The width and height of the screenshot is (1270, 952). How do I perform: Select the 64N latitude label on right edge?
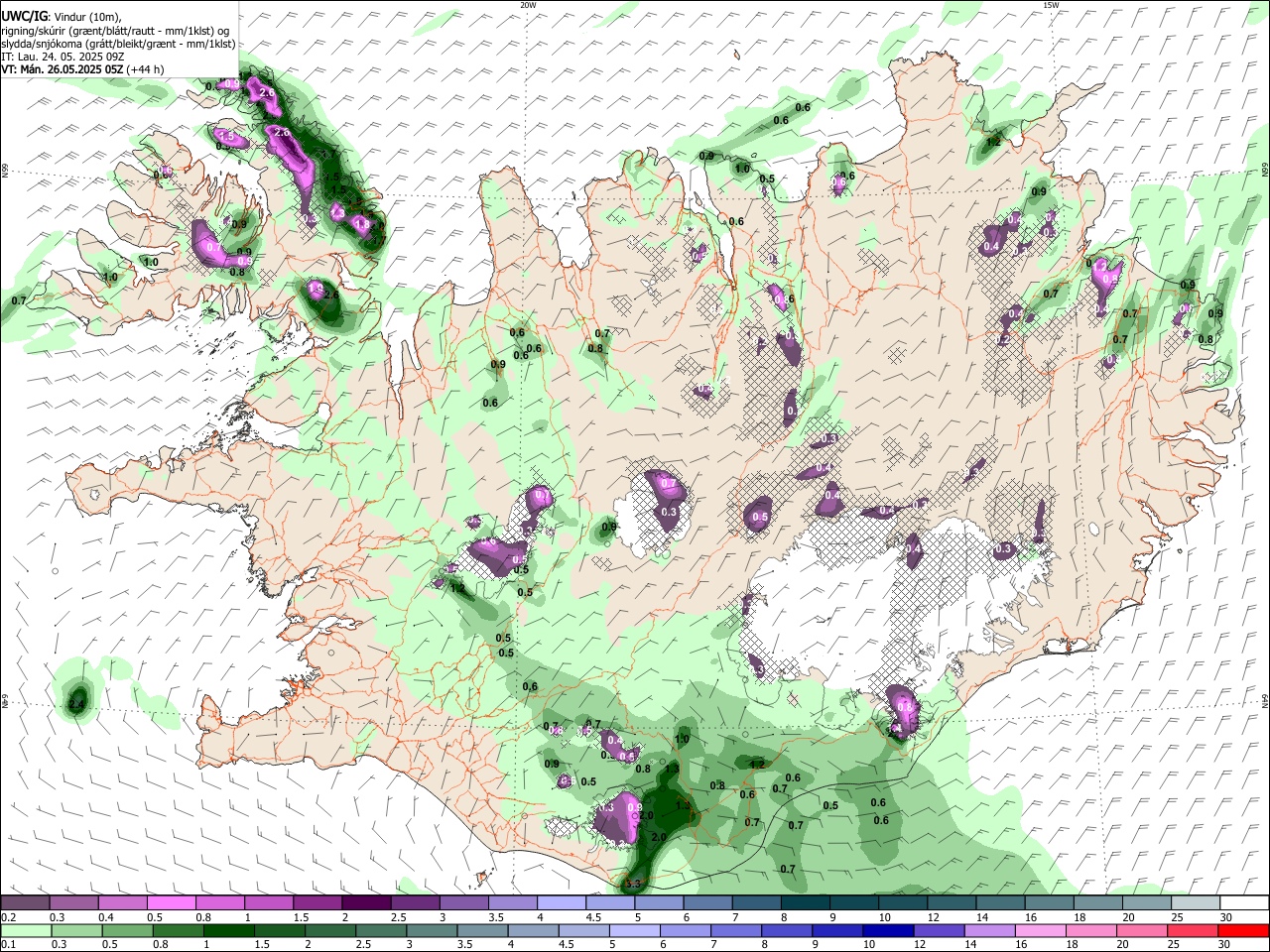click(1265, 700)
